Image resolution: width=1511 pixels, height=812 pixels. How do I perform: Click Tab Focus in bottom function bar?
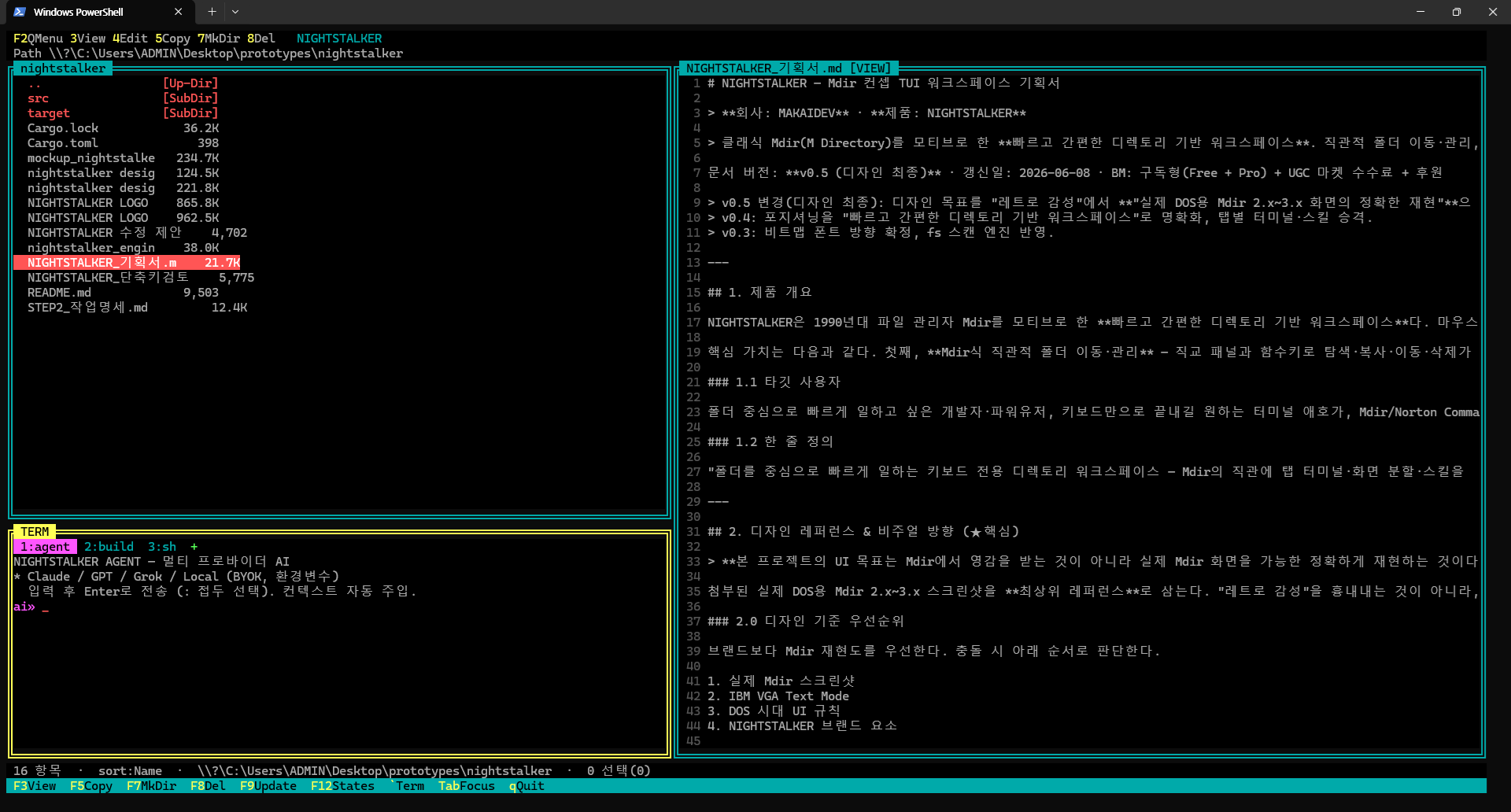tap(467, 786)
